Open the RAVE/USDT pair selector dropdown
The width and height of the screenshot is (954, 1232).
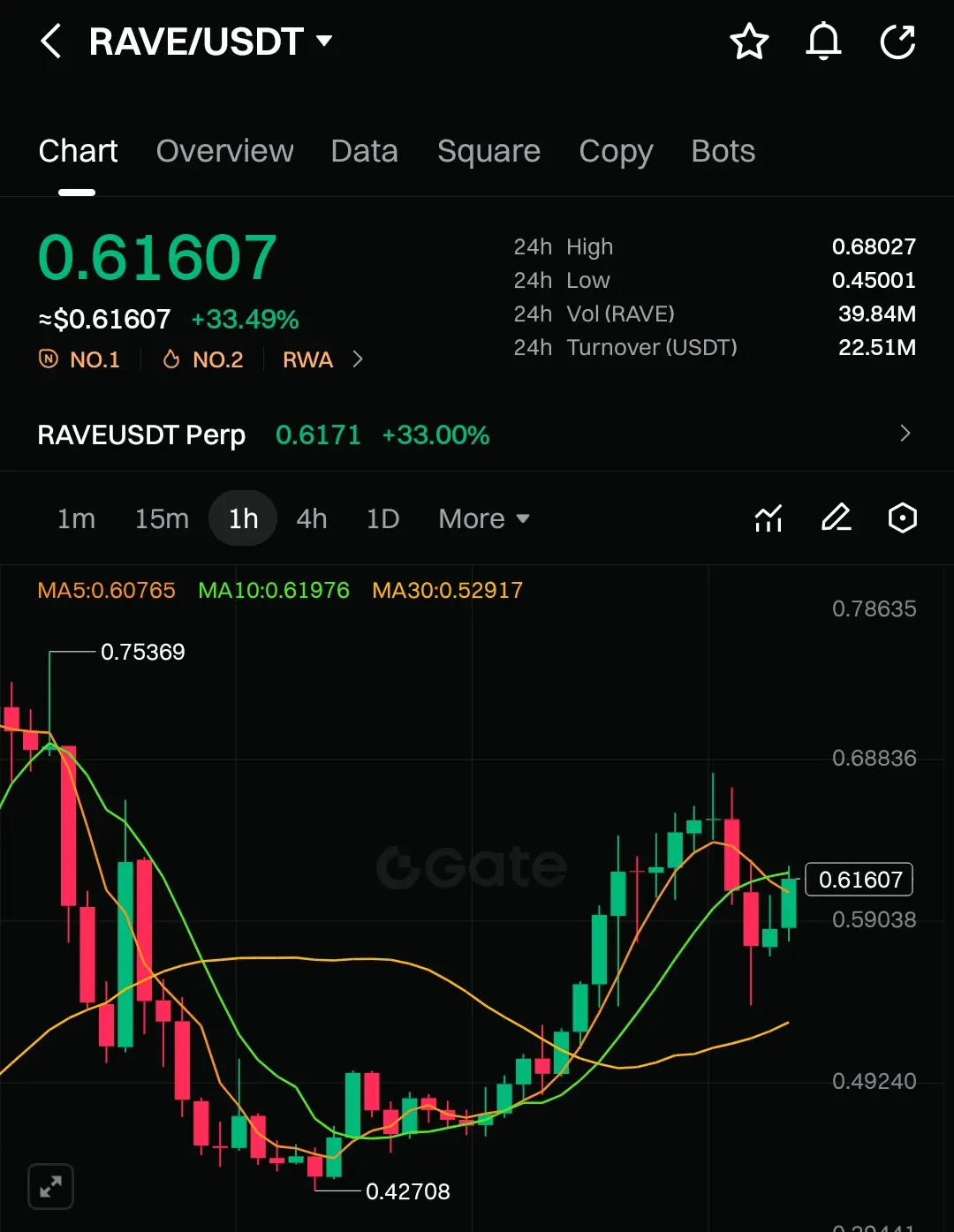[211, 42]
